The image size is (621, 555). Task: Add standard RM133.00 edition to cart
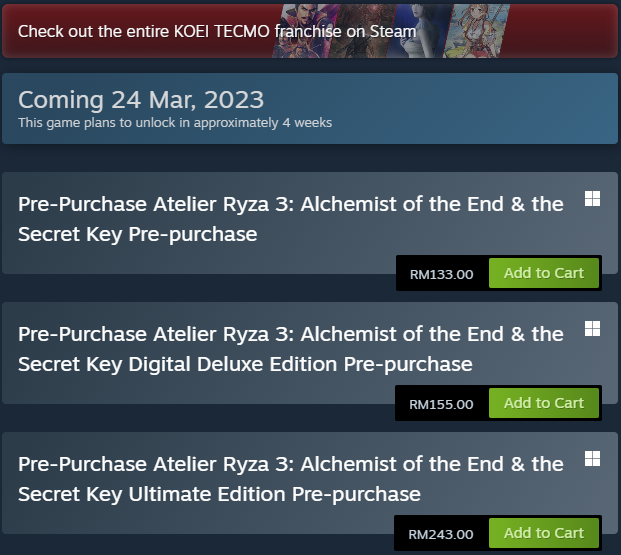543,273
